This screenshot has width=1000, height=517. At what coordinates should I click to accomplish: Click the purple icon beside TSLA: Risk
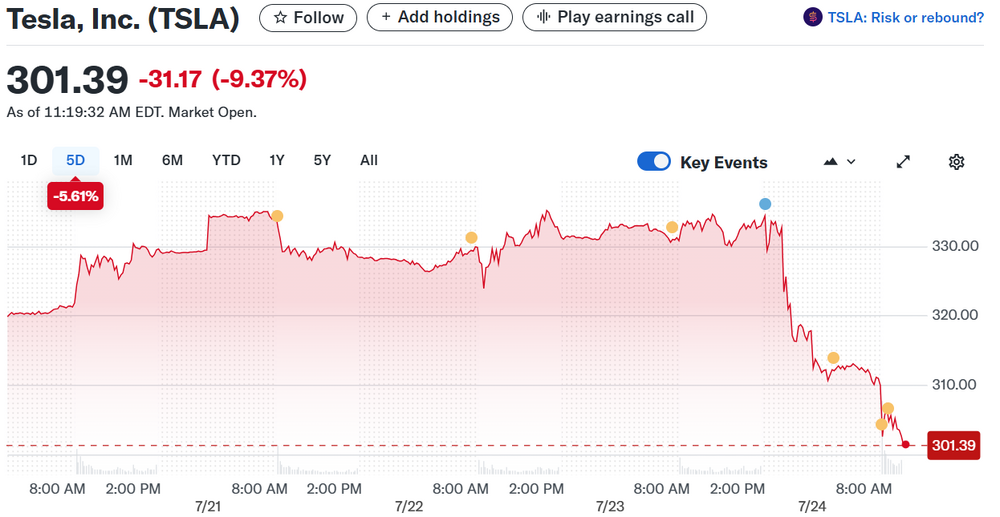(x=813, y=17)
